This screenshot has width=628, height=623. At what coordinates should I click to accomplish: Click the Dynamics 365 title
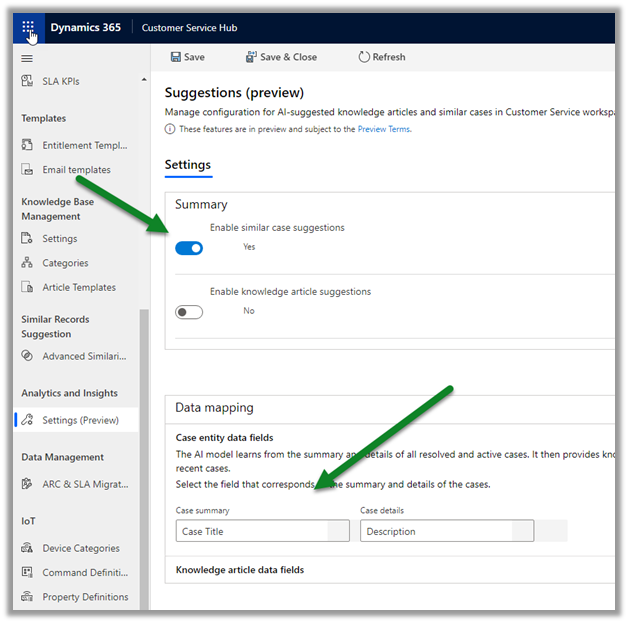point(85,27)
